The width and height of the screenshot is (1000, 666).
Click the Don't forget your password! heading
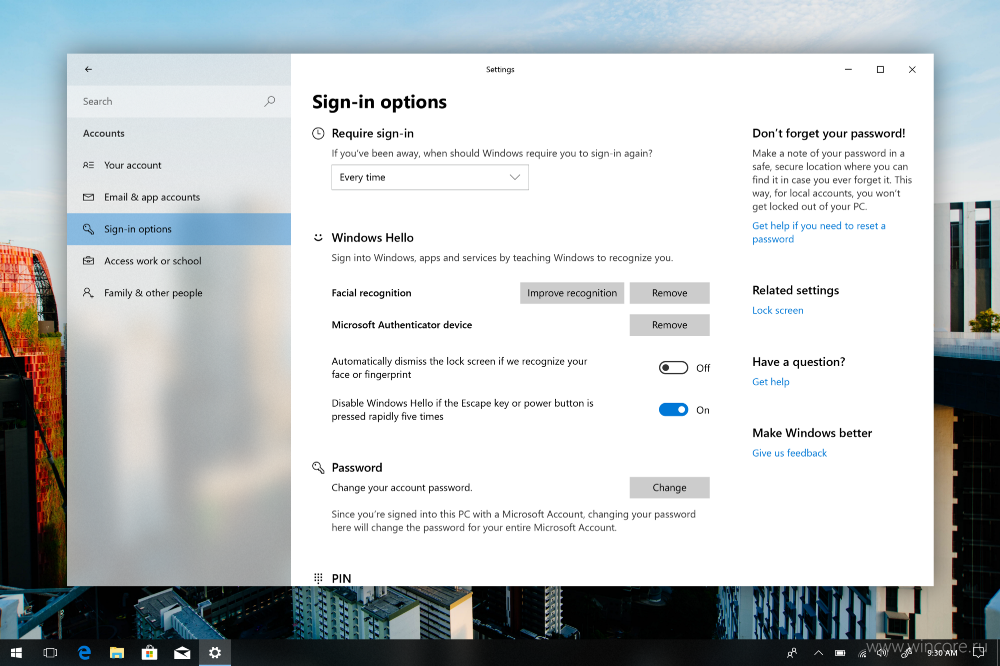[x=828, y=133]
